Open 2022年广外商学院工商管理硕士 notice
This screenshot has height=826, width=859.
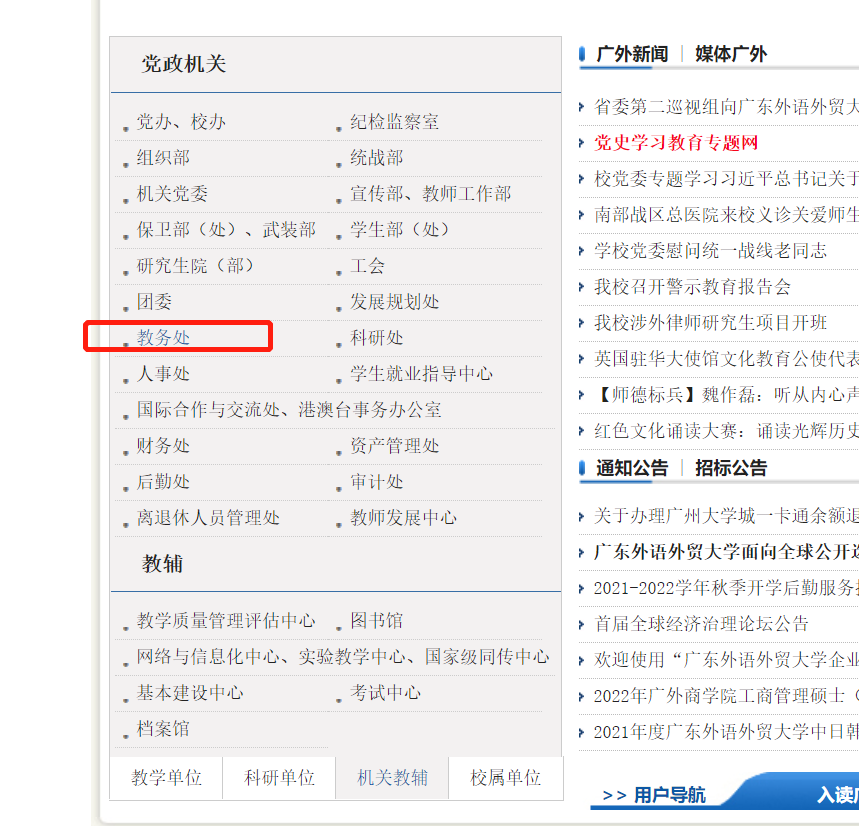tap(726, 696)
